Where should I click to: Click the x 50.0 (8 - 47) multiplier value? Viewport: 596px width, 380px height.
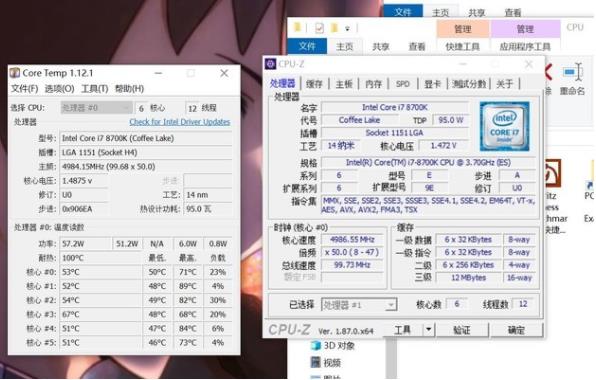(352, 252)
